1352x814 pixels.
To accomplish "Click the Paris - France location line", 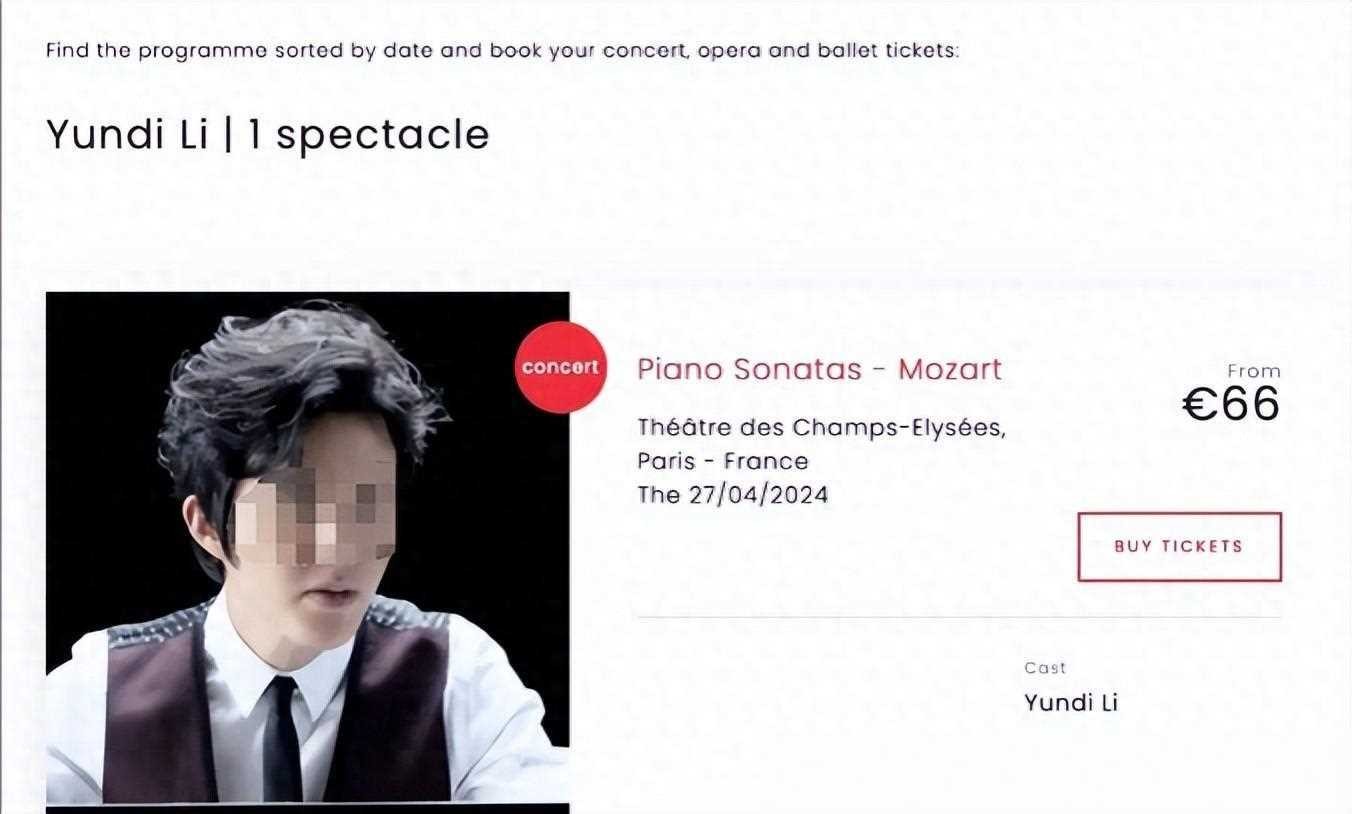I will click(722, 461).
